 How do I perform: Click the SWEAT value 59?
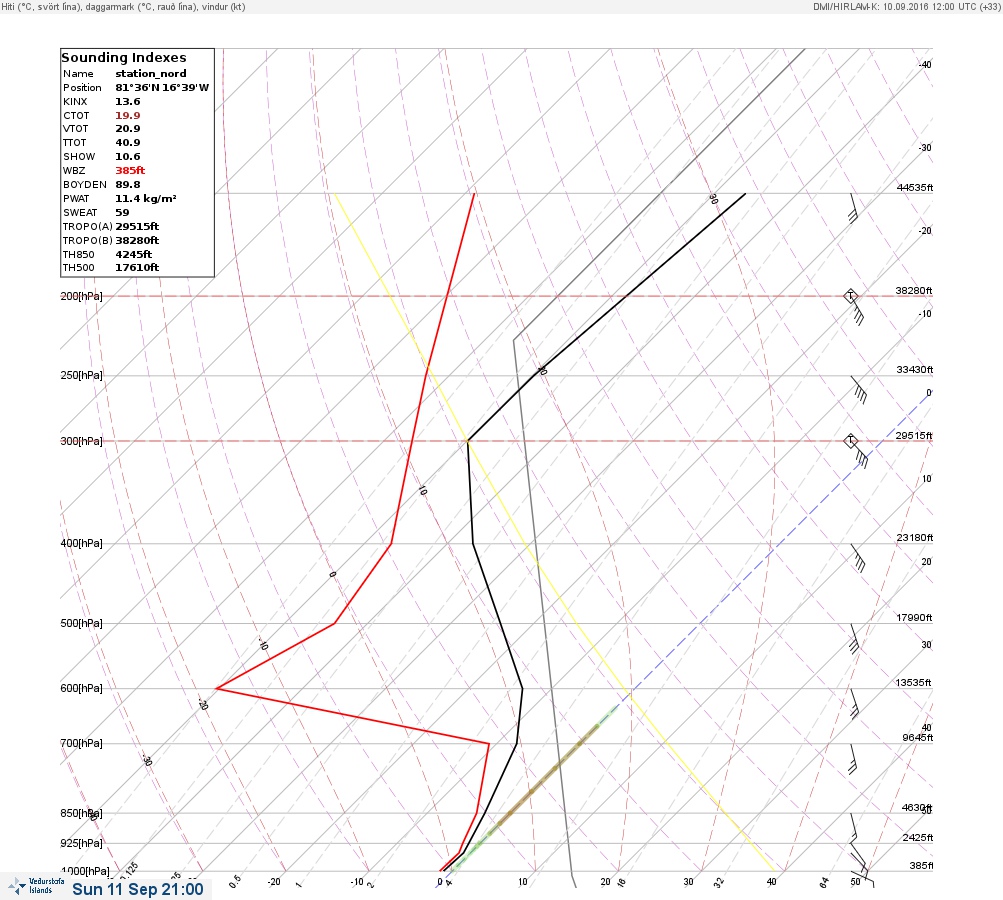122,212
